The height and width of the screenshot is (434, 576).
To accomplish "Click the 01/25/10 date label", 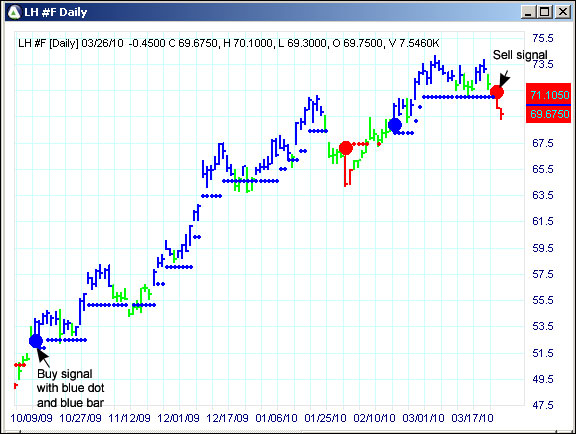I will [325, 418].
